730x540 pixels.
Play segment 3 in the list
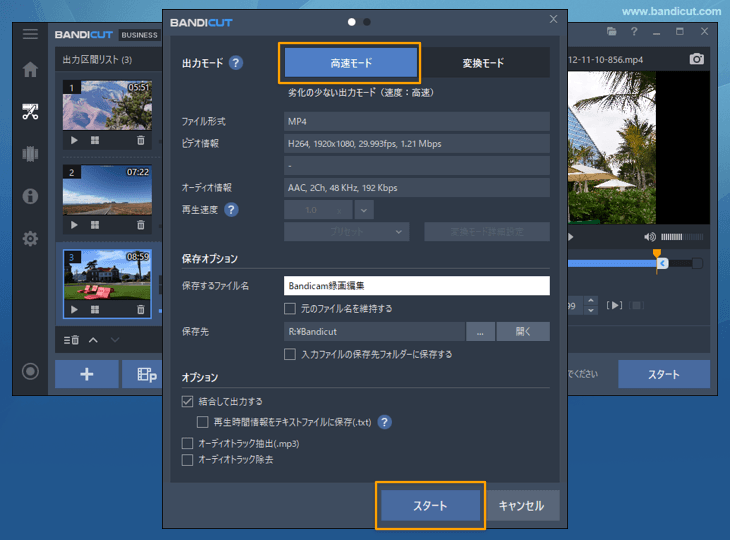point(74,310)
